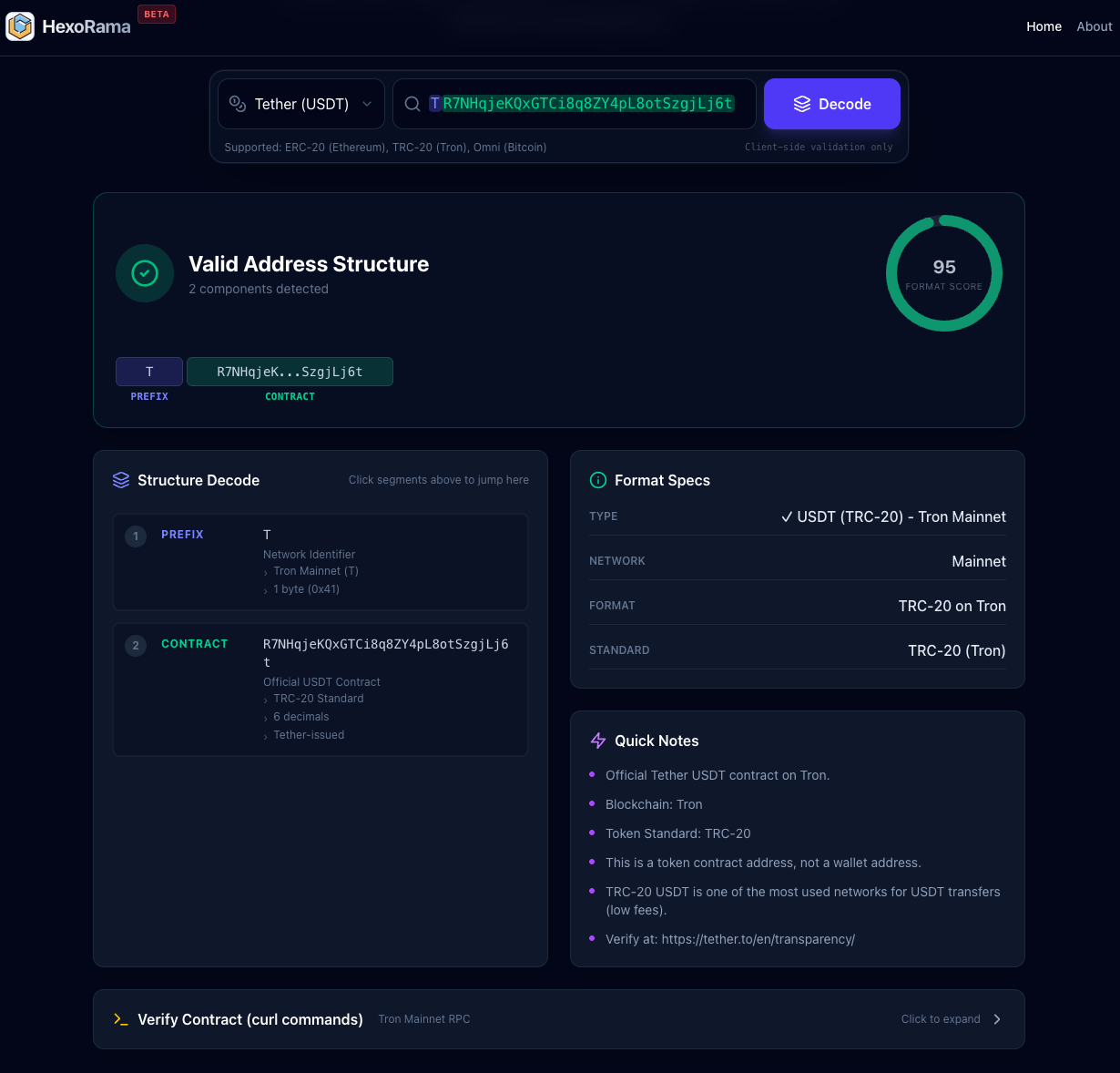
Task: Click the Quick Notes lightning bolt icon
Action: pos(598,741)
